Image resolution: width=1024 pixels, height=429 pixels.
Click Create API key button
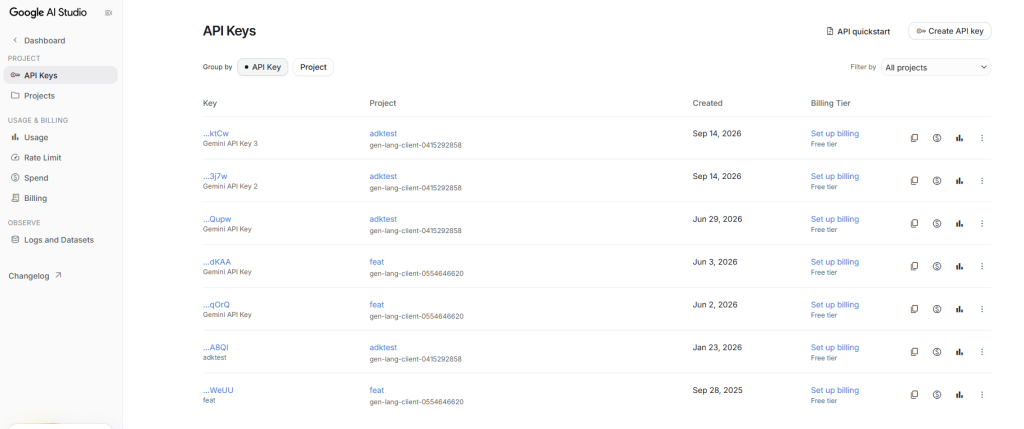pyautogui.click(x=950, y=31)
